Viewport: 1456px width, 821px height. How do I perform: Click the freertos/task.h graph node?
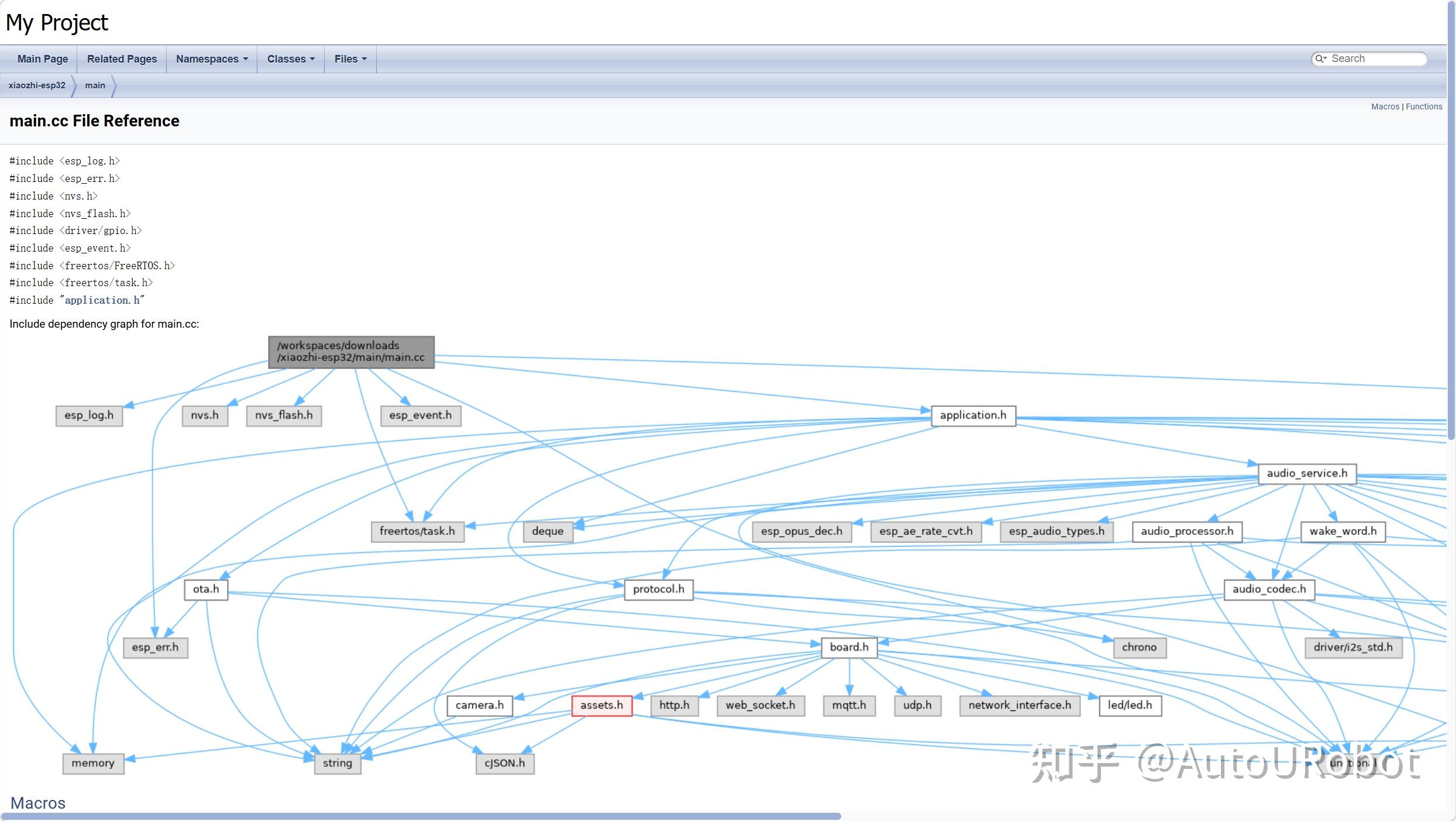(x=417, y=531)
